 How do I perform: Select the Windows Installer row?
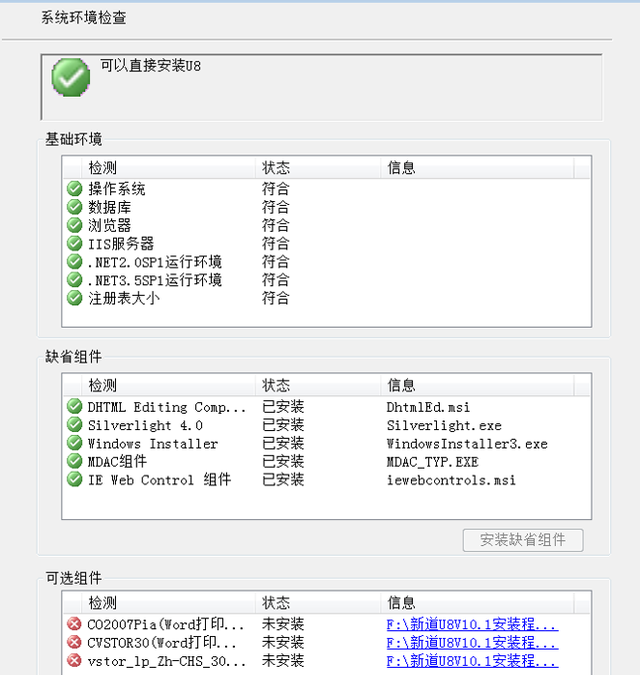[x=152, y=443]
